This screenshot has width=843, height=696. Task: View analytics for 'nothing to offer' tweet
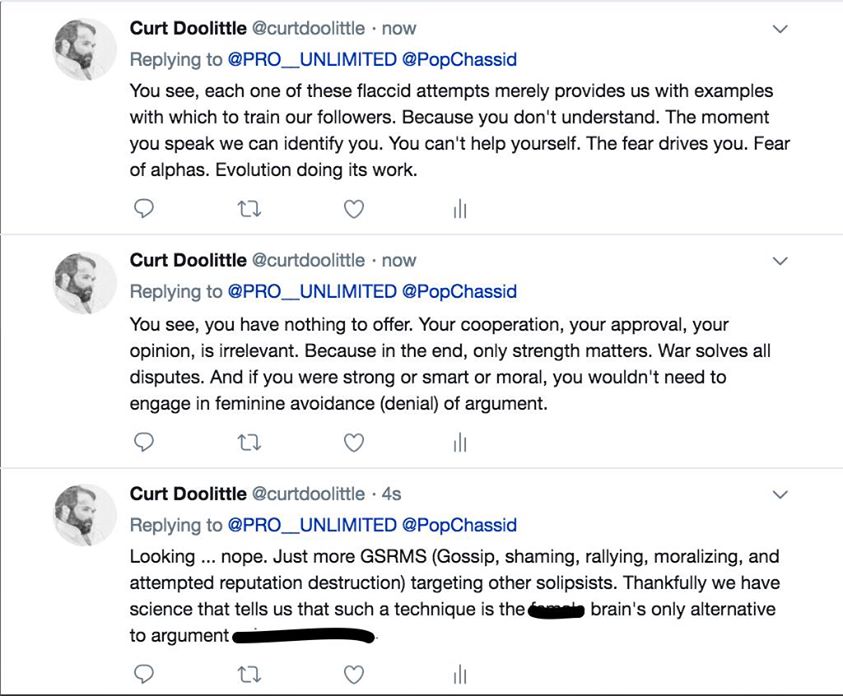pyautogui.click(x=460, y=442)
